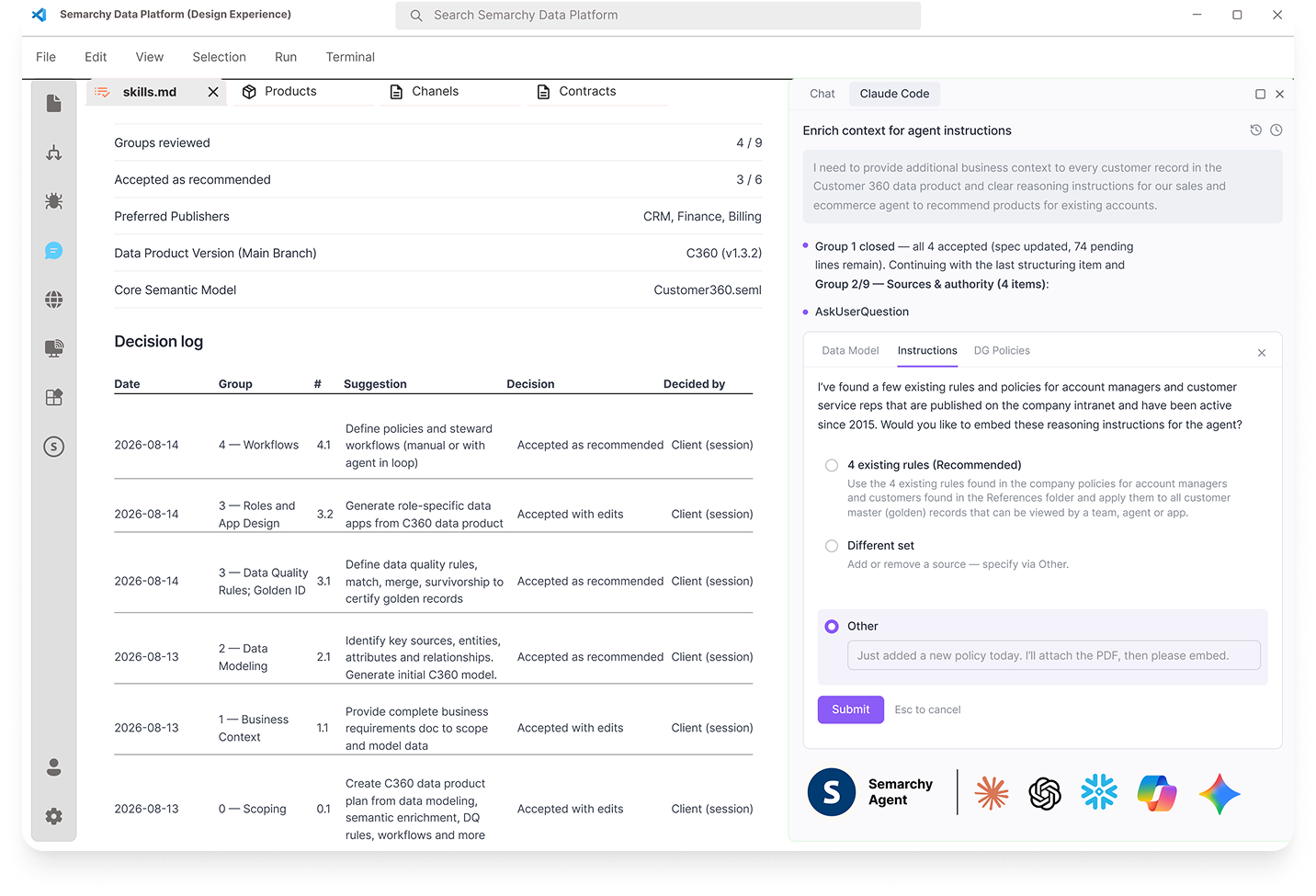The height and width of the screenshot is (896, 1316).
Task: Select the Claude Code tab
Action: click(x=894, y=94)
